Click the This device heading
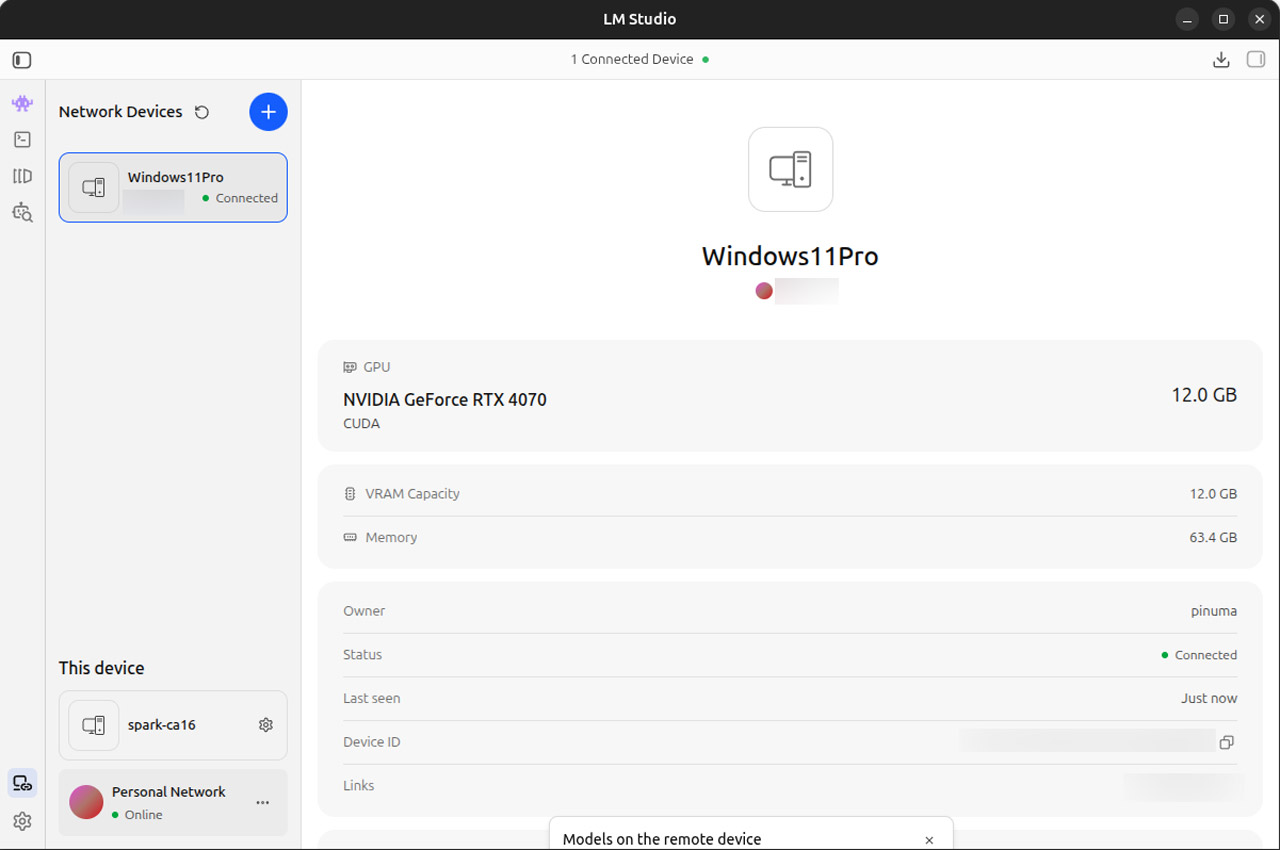The image size is (1280, 850). [102, 668]
